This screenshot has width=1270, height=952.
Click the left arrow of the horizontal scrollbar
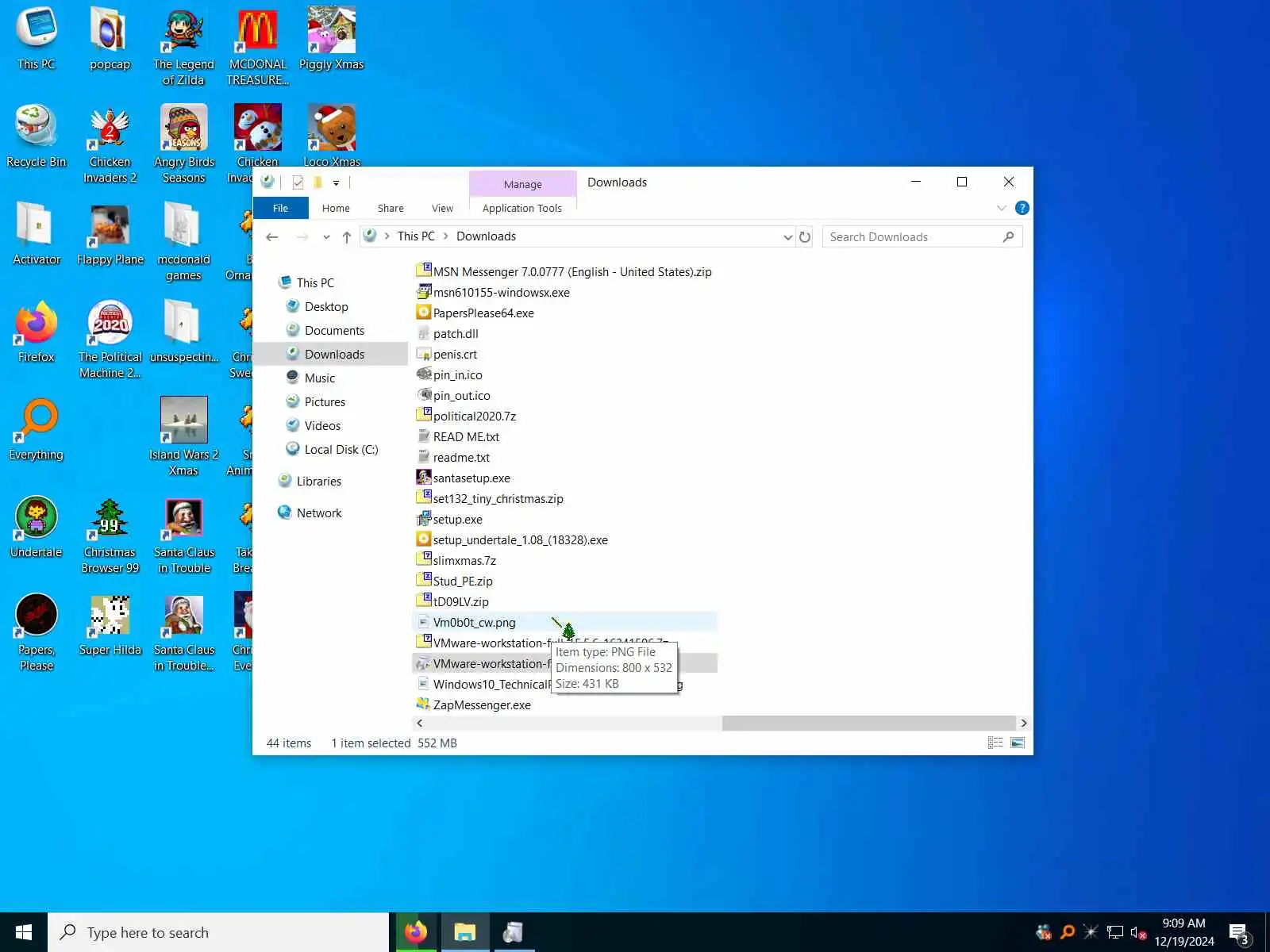420,723
